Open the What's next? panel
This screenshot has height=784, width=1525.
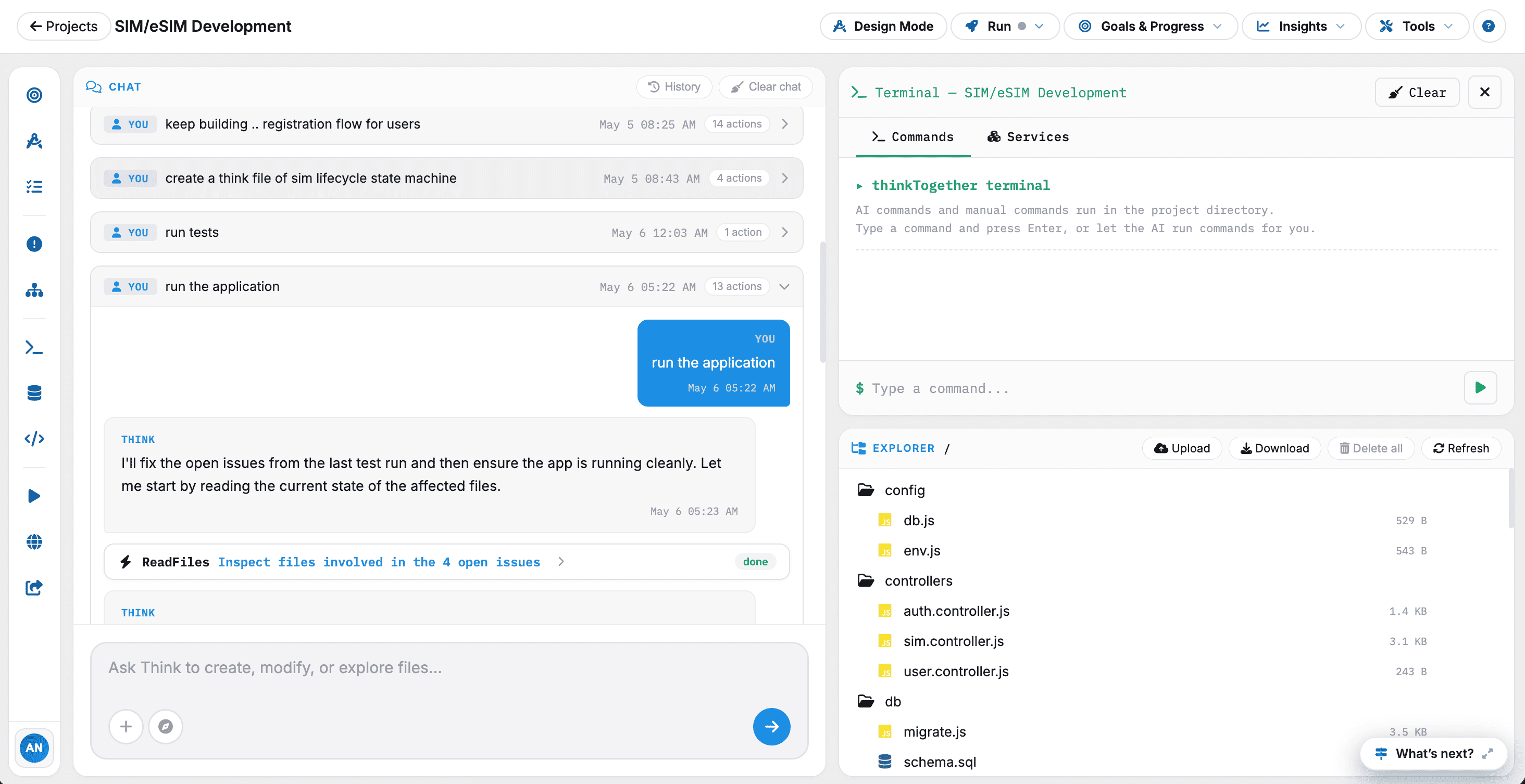1434,753
